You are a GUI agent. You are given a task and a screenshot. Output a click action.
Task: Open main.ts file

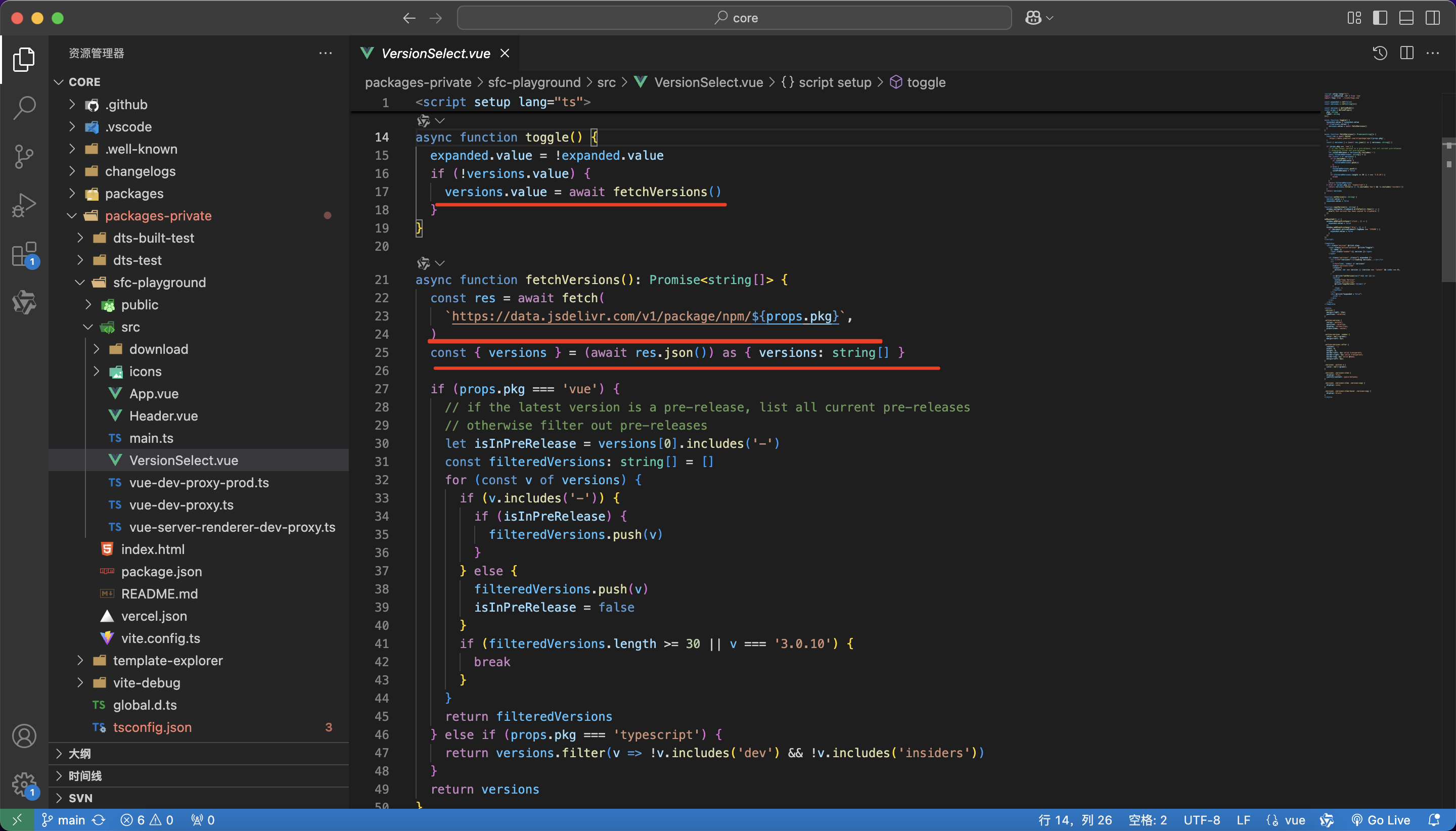tap(151, 438)
